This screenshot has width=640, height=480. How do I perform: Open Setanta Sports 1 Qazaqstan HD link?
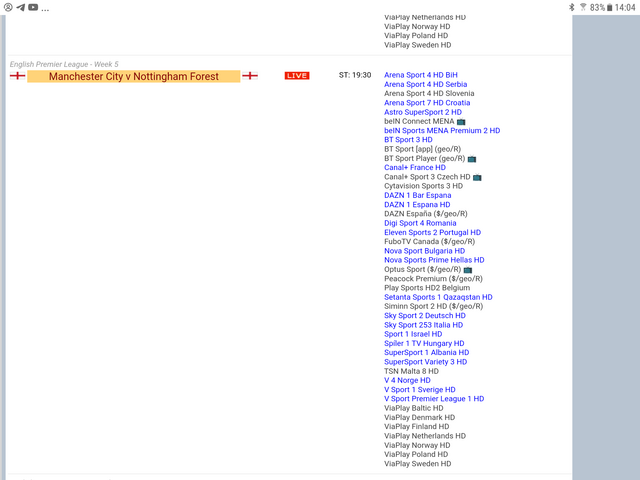pos(438,297)
